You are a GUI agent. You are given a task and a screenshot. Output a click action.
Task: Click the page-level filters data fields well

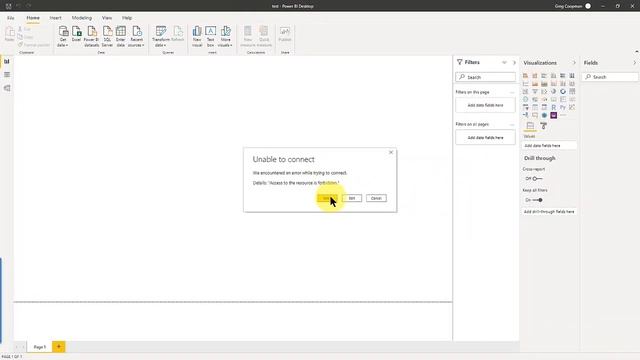point(485,105)
